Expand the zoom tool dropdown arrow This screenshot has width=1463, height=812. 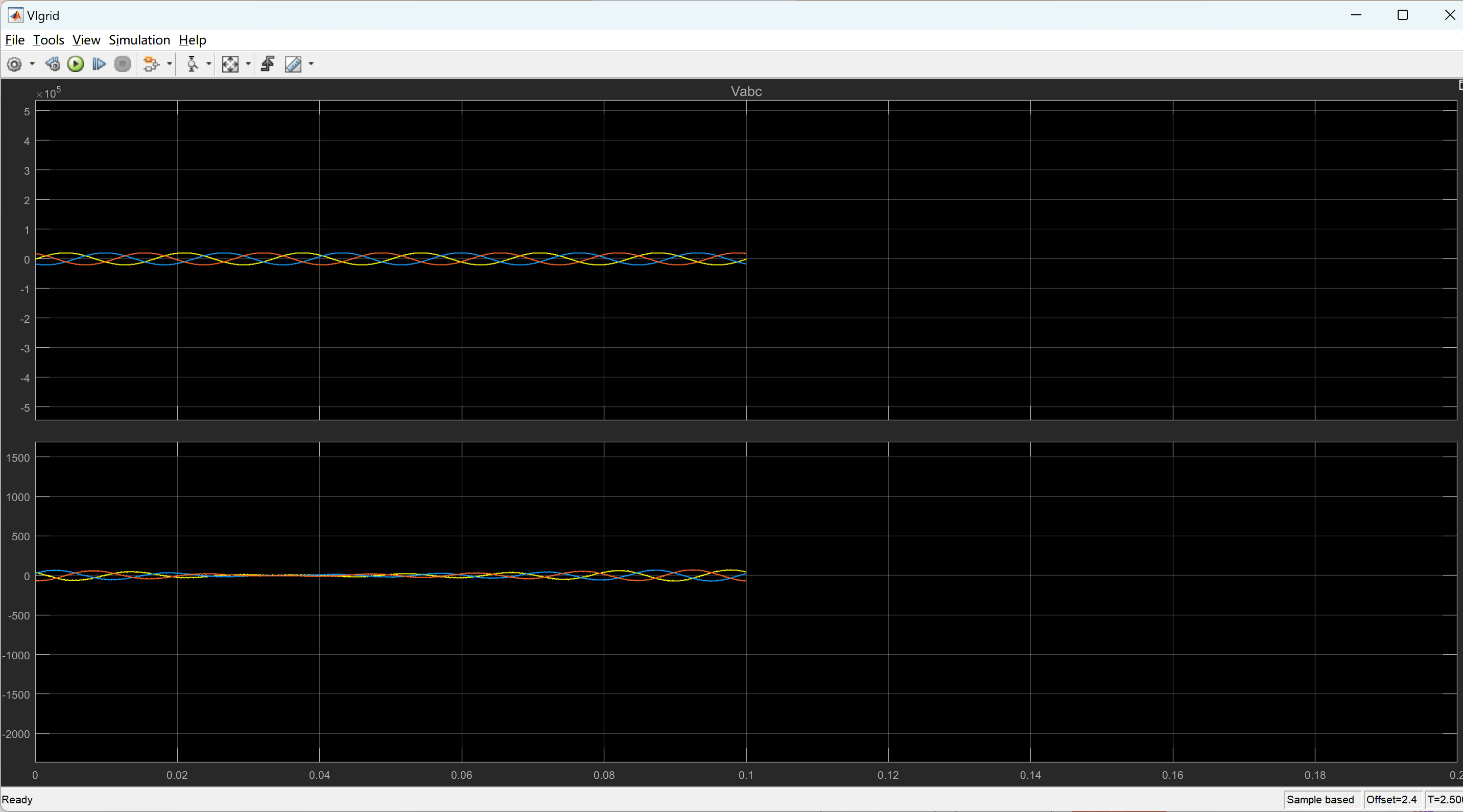(x=209, y=64)
